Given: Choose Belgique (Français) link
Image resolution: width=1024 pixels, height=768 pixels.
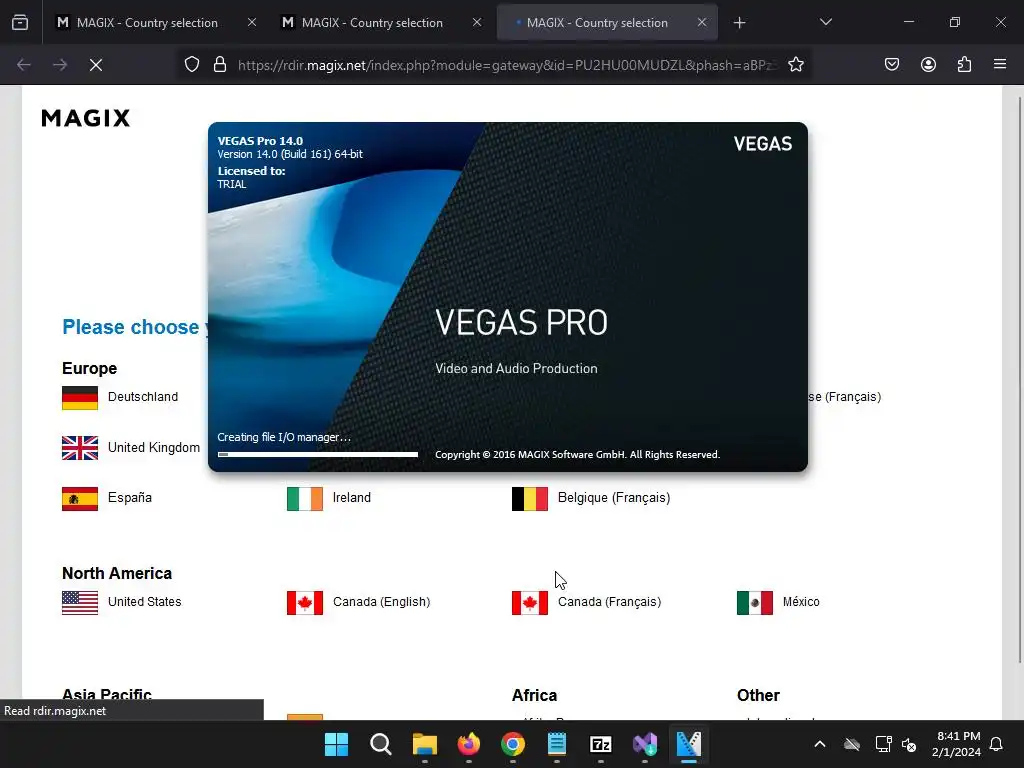Looking at the screenshot, I should point(614,498).
